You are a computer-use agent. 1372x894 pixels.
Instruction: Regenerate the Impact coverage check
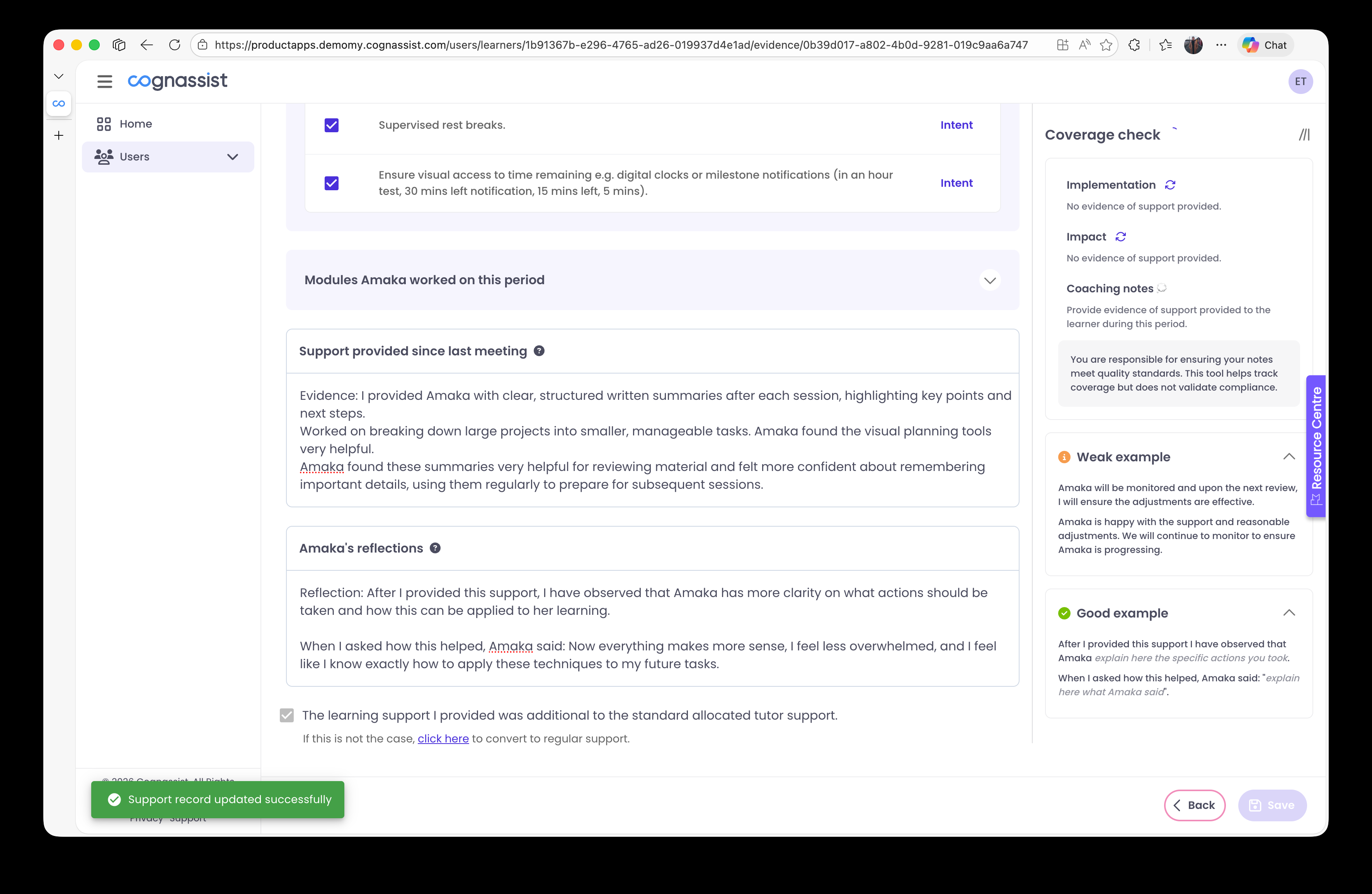1120,237
